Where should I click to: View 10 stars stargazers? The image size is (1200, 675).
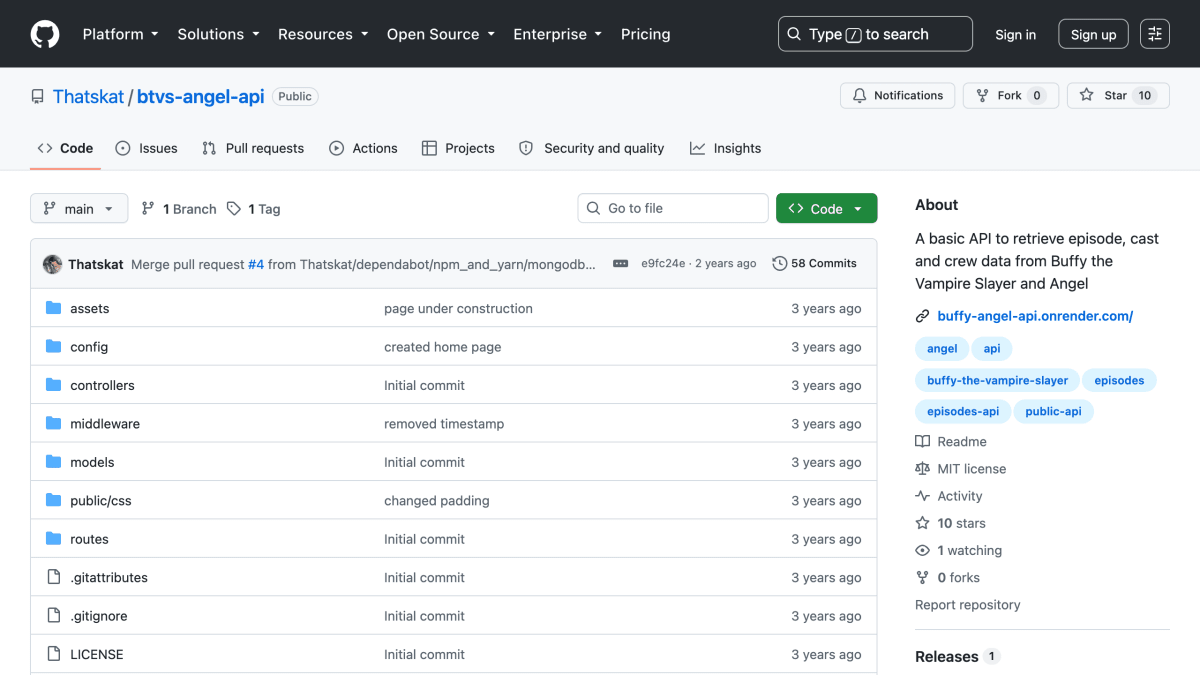coord(951,523)
